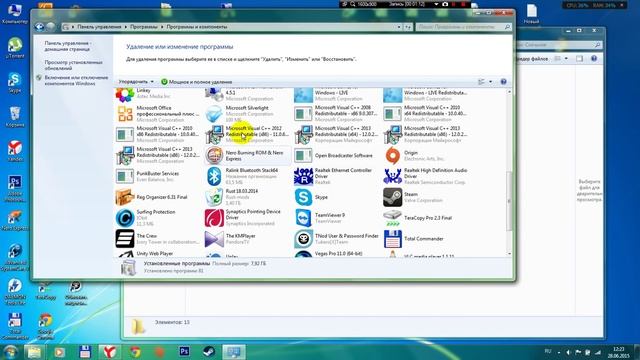The height and width of the screenshot is (360, 640).
Task: Change view icon button in toolbar
Action: 482,82
